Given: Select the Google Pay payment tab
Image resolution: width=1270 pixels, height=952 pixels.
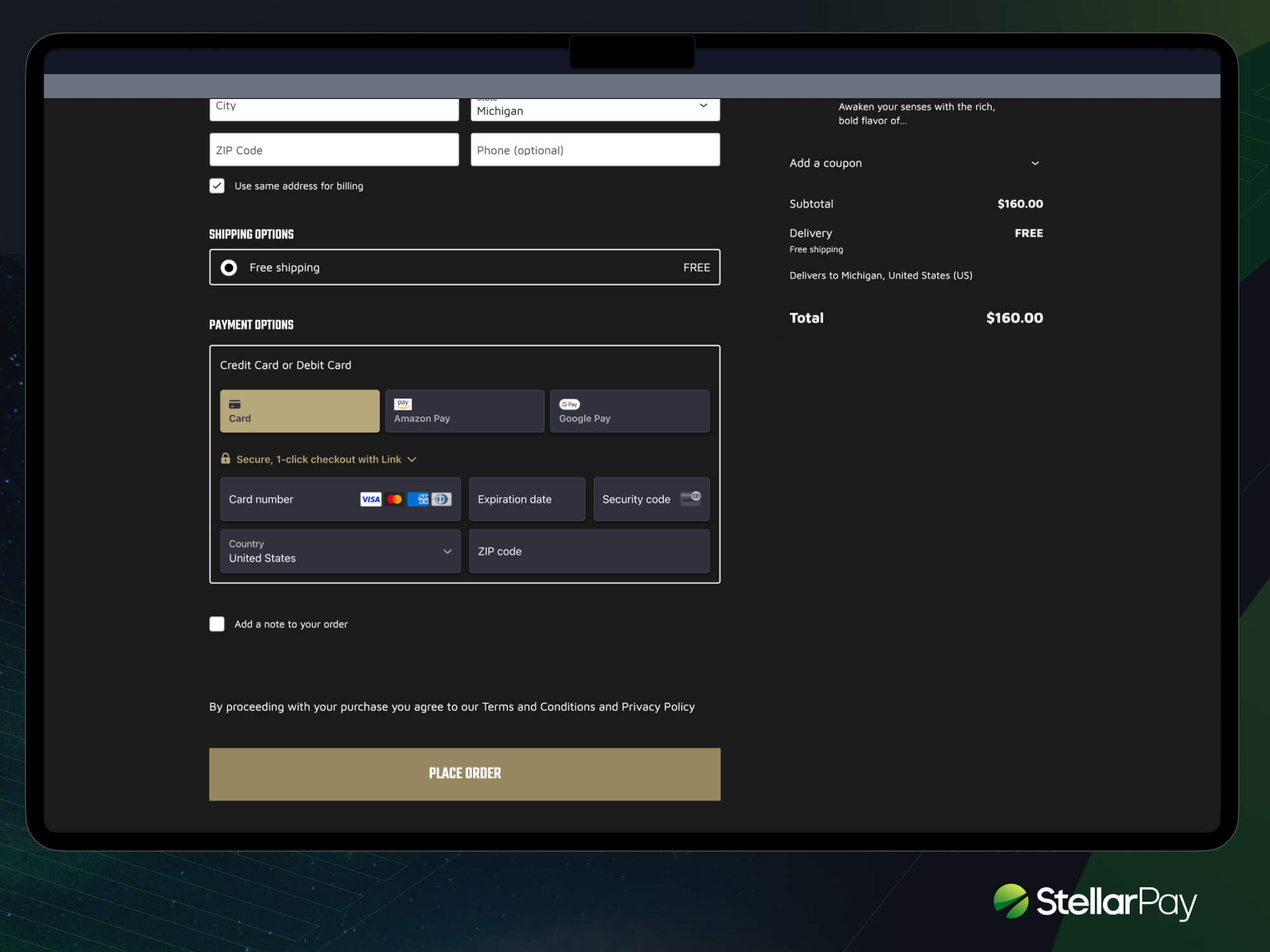Looking at the screenshot, I should tap(630, 411).
